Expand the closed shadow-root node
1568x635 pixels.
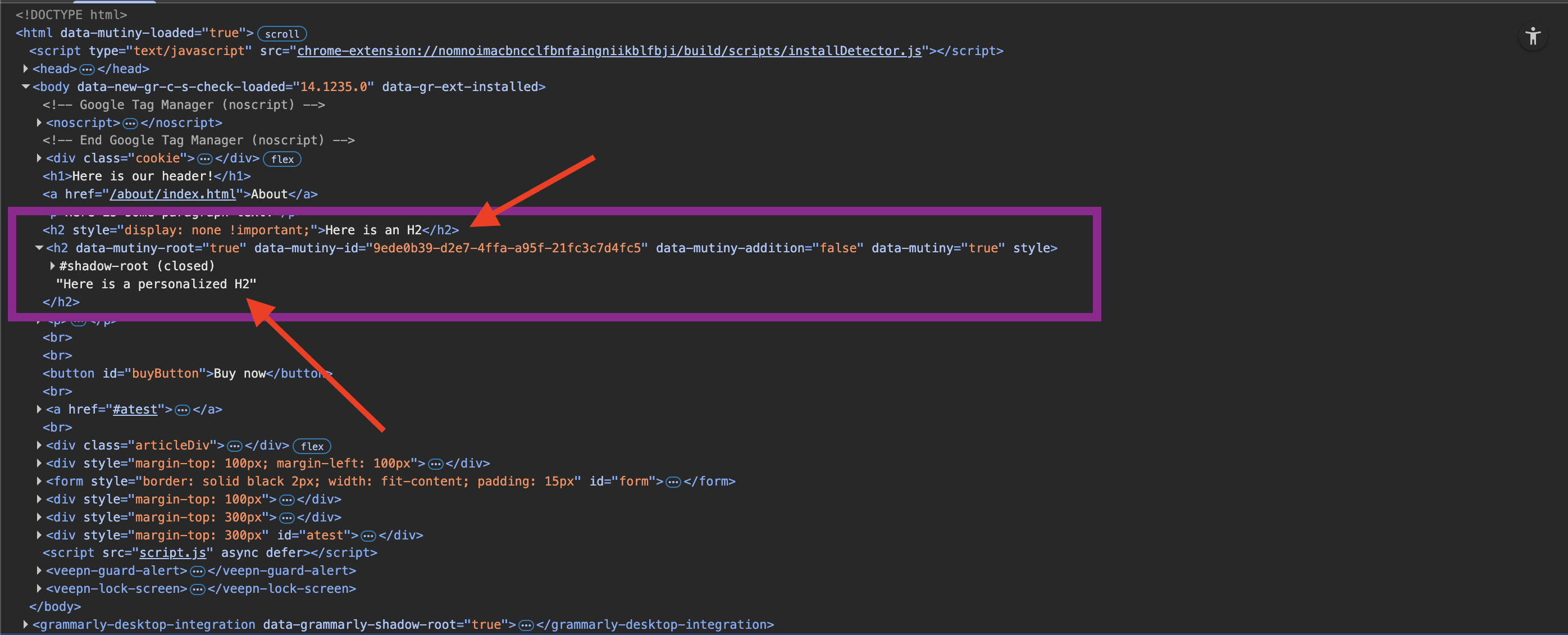[x=52, y=265]
